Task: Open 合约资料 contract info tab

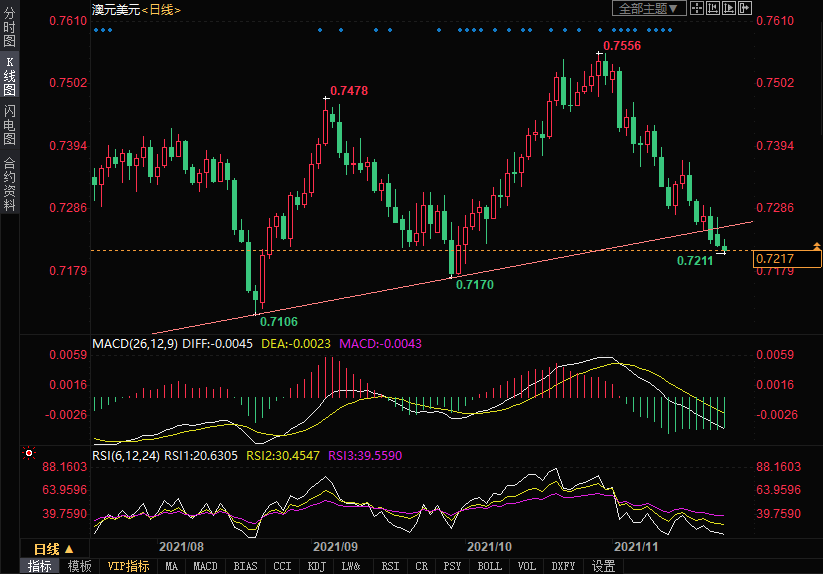Action: click(10, 183)
